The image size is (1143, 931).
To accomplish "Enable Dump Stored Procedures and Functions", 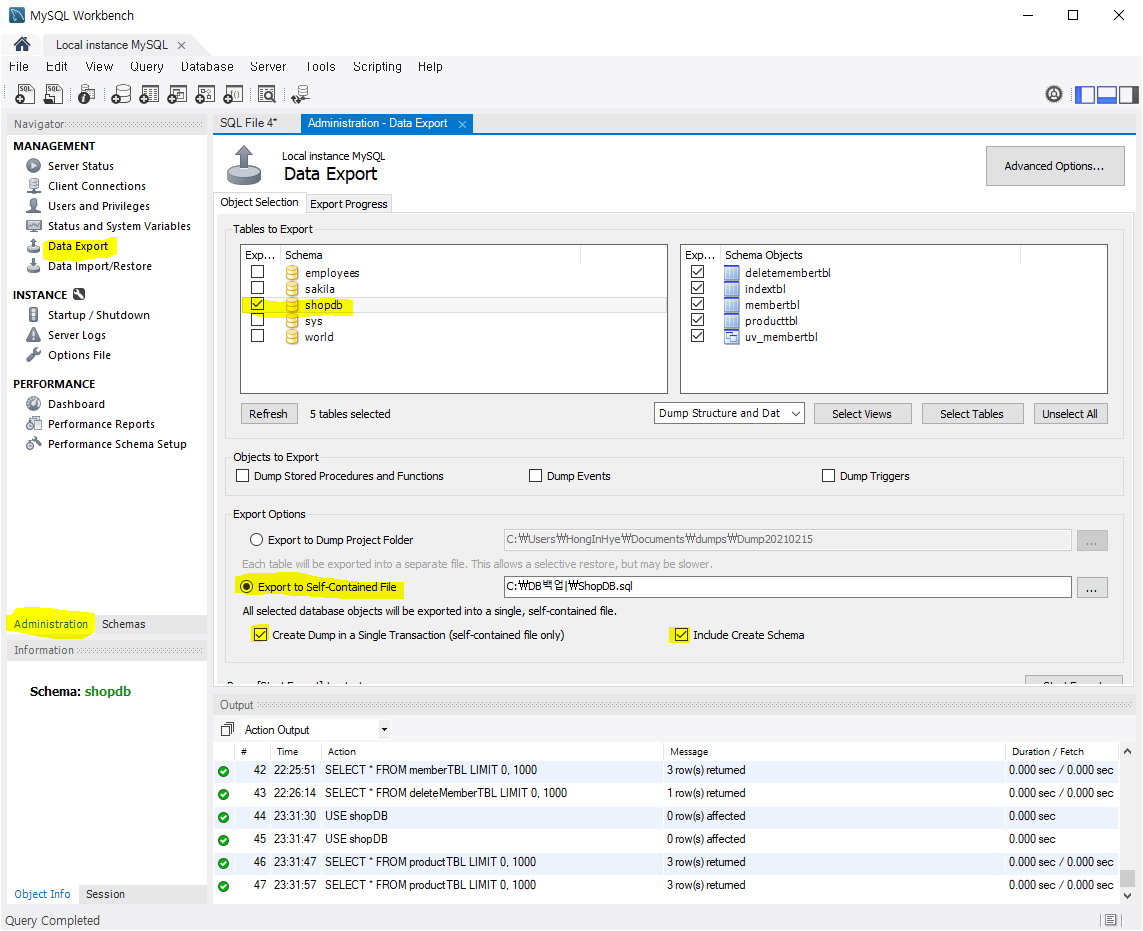I will tap(242, 476).
